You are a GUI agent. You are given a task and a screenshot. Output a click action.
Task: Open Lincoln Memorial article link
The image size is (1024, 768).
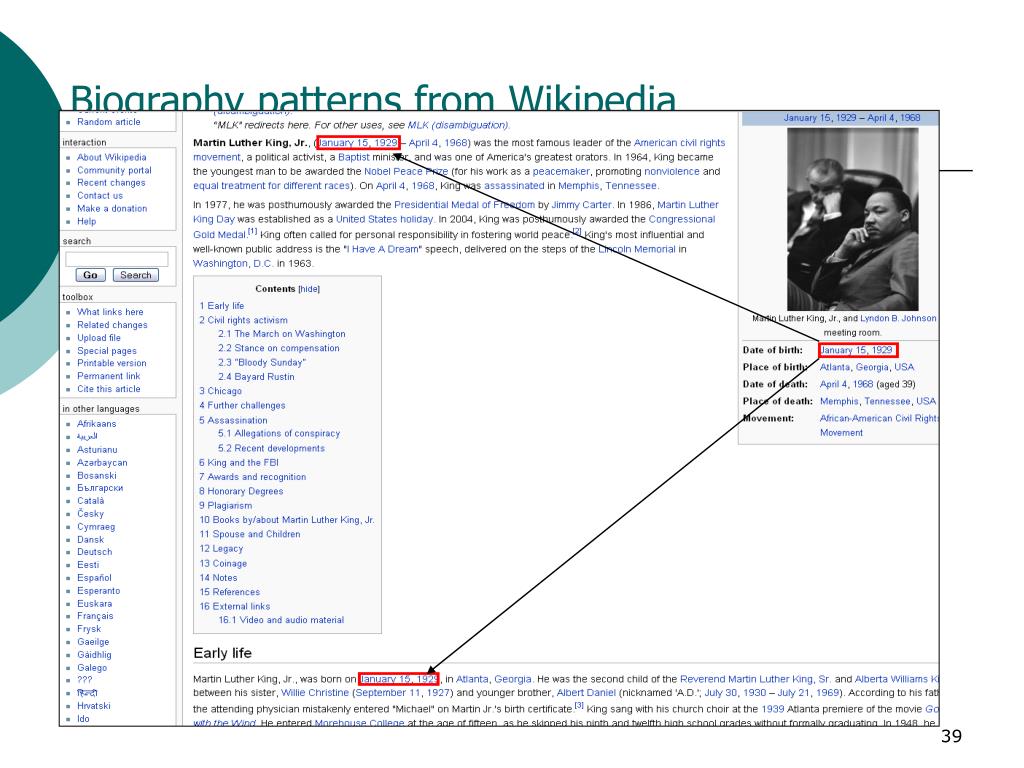[x=637, y=249]
